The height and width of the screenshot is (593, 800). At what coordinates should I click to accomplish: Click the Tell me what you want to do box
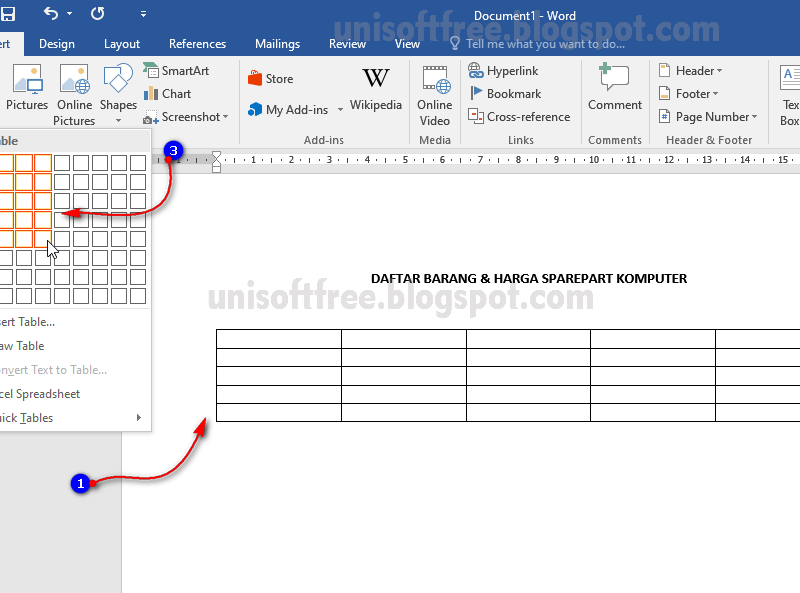point(537,44)
